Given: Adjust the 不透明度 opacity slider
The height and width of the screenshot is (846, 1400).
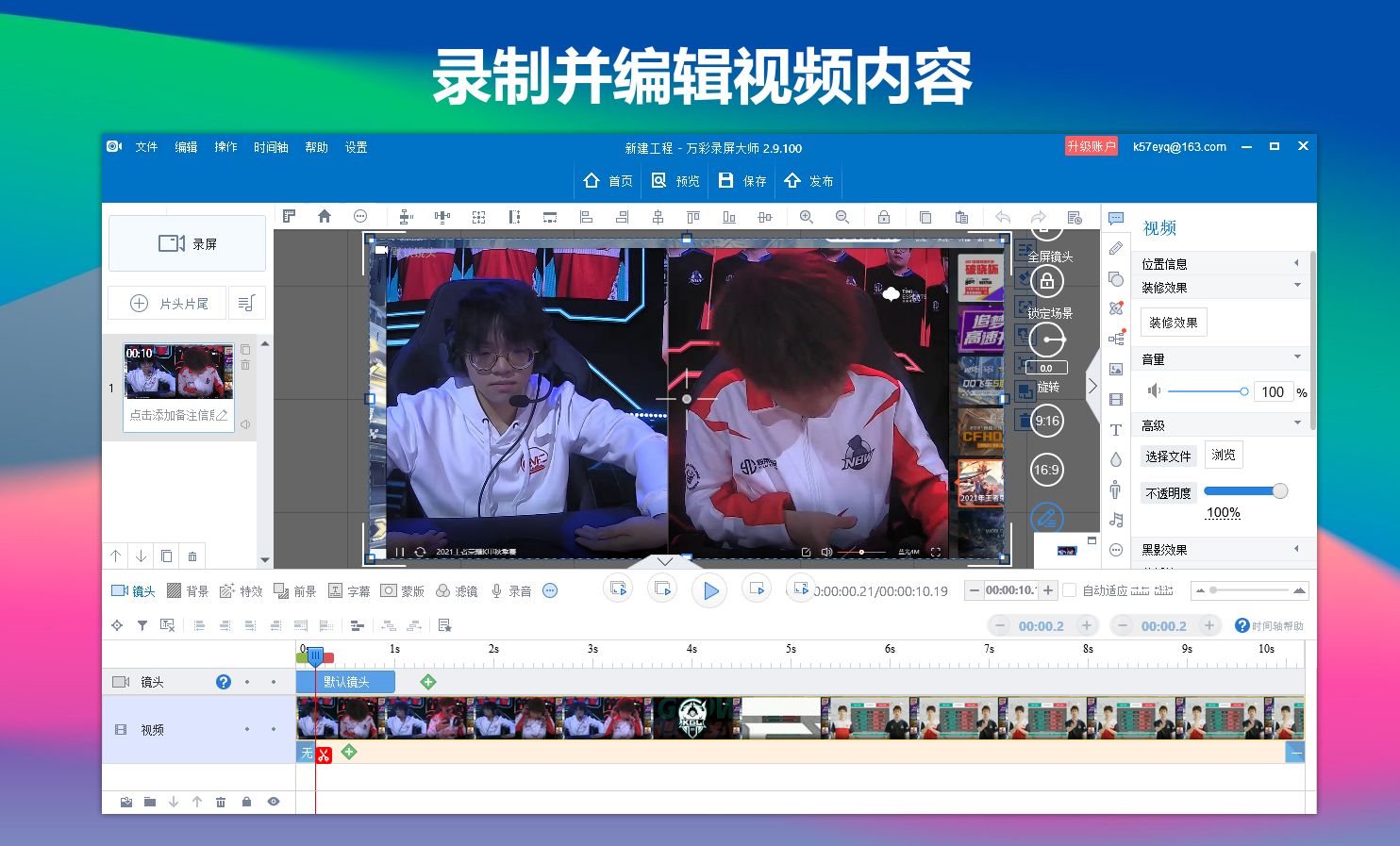Looking at the screenshot, I should [1245, 490].
